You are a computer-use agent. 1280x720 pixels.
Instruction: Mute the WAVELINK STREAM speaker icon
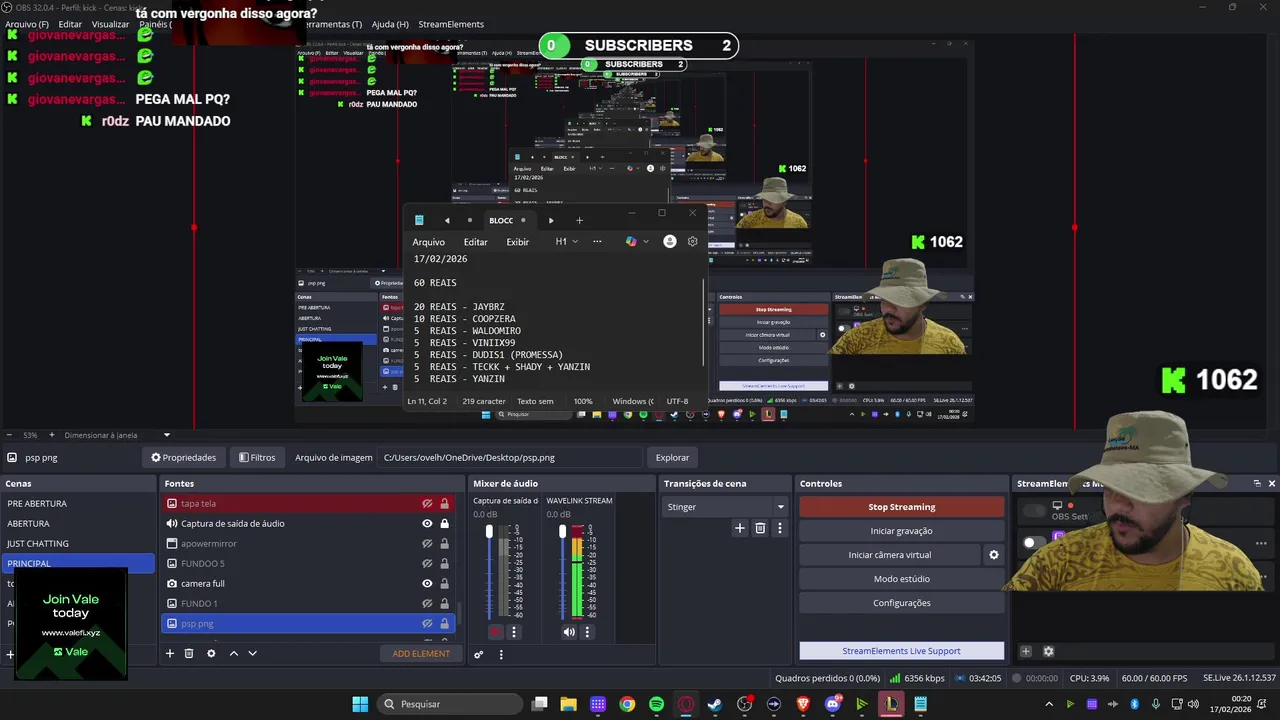pos(569,631)
